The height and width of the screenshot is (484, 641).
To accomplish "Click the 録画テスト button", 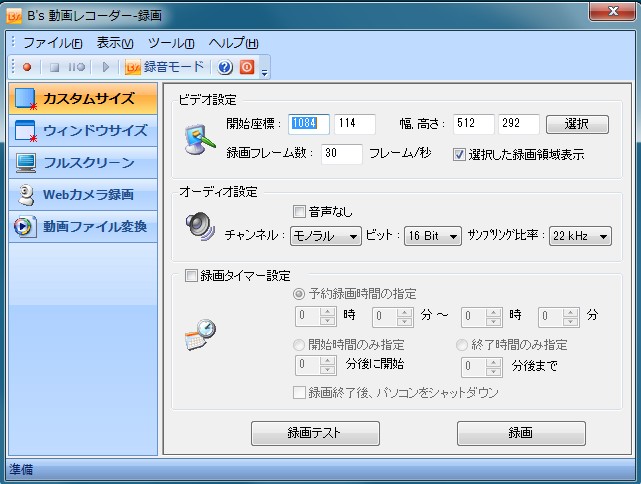I will (x=315, y=433).
